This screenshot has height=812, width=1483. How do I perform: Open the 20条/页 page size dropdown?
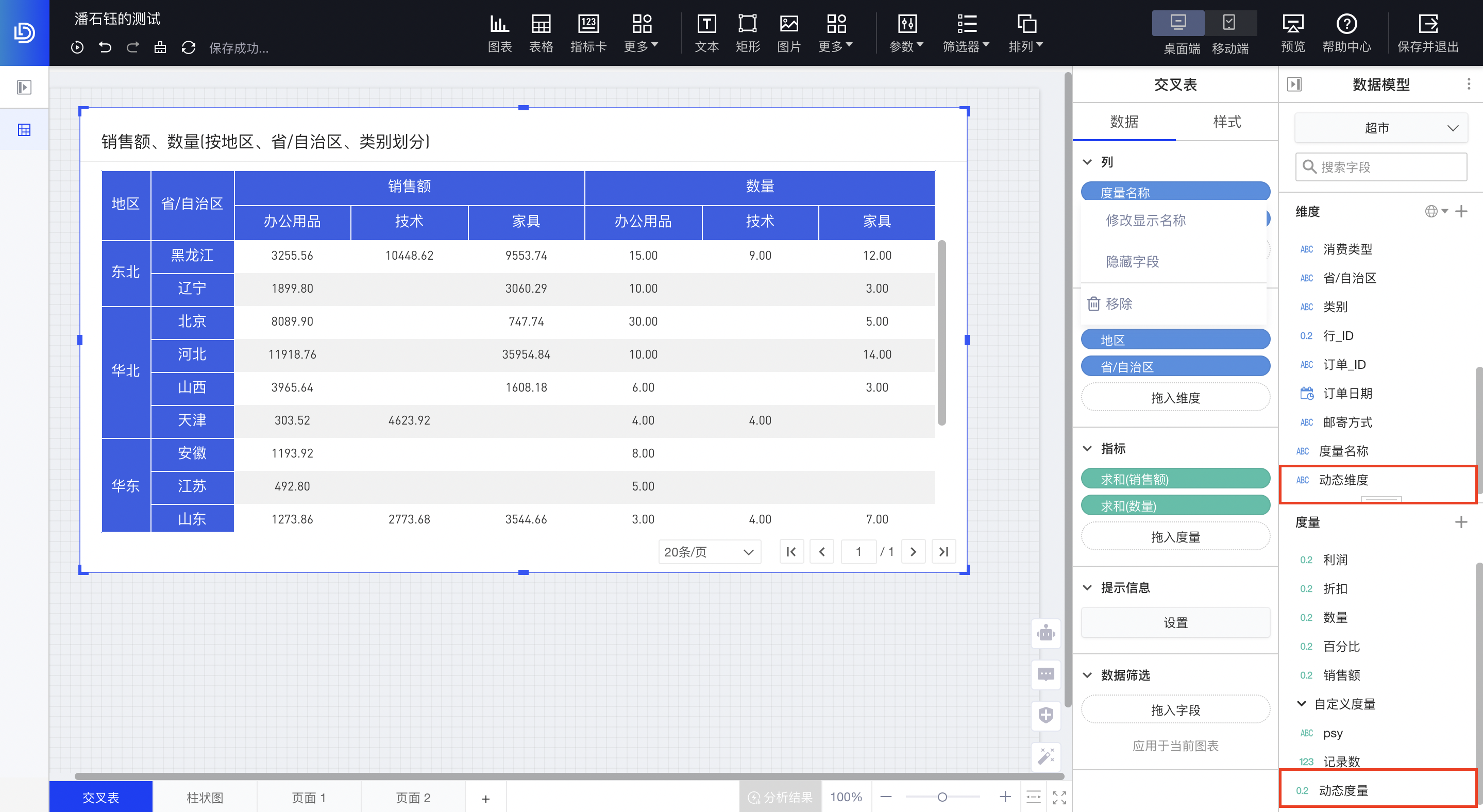click(x=709, y=551)
